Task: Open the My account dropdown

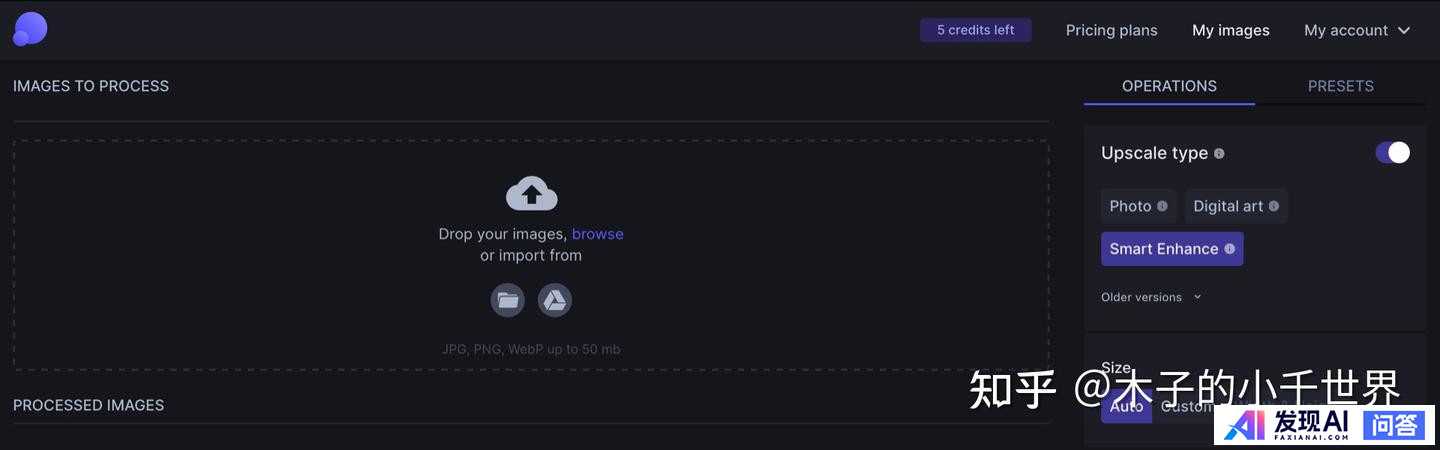Action: coord(1357,30)
